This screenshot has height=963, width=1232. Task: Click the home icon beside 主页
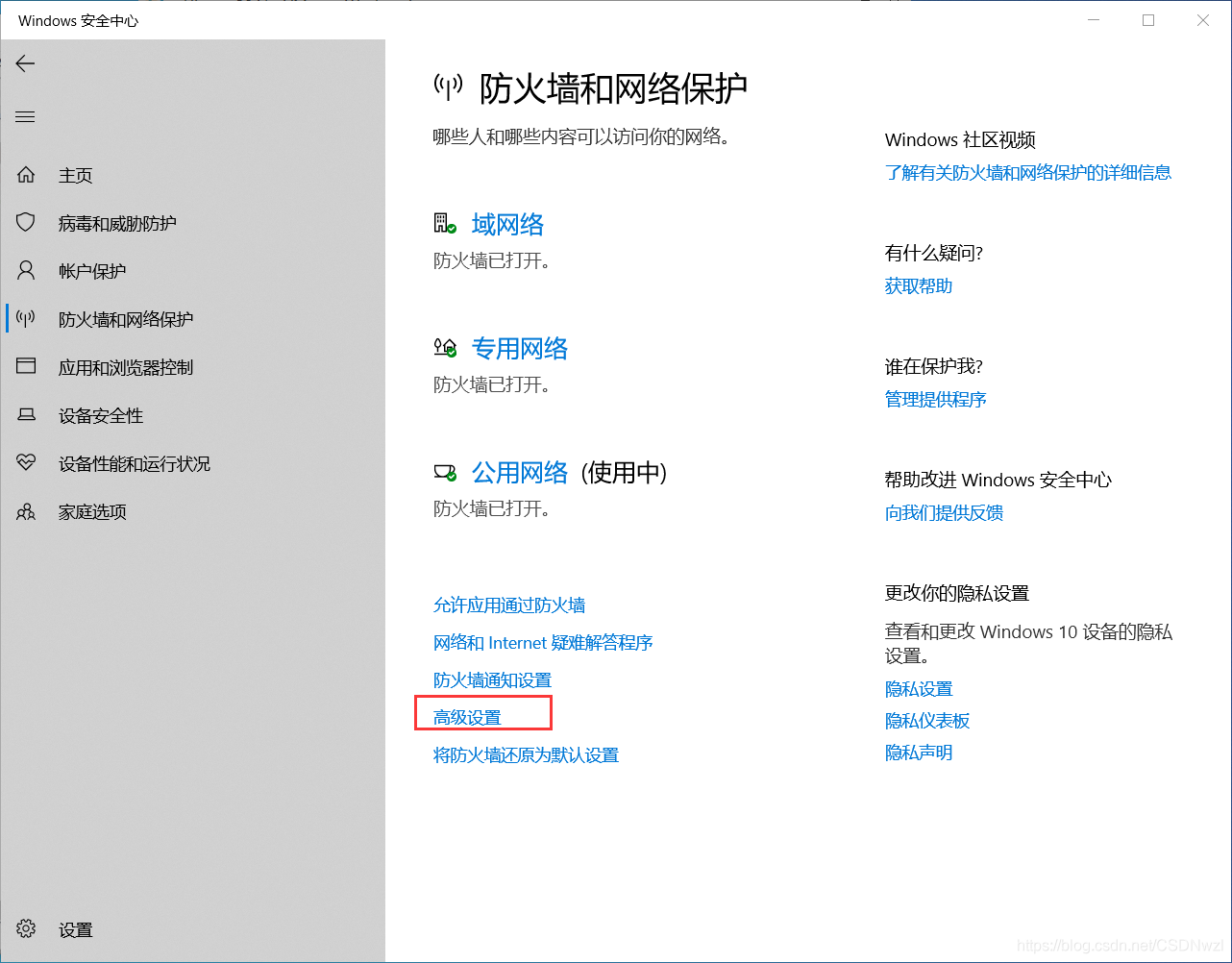26,175
